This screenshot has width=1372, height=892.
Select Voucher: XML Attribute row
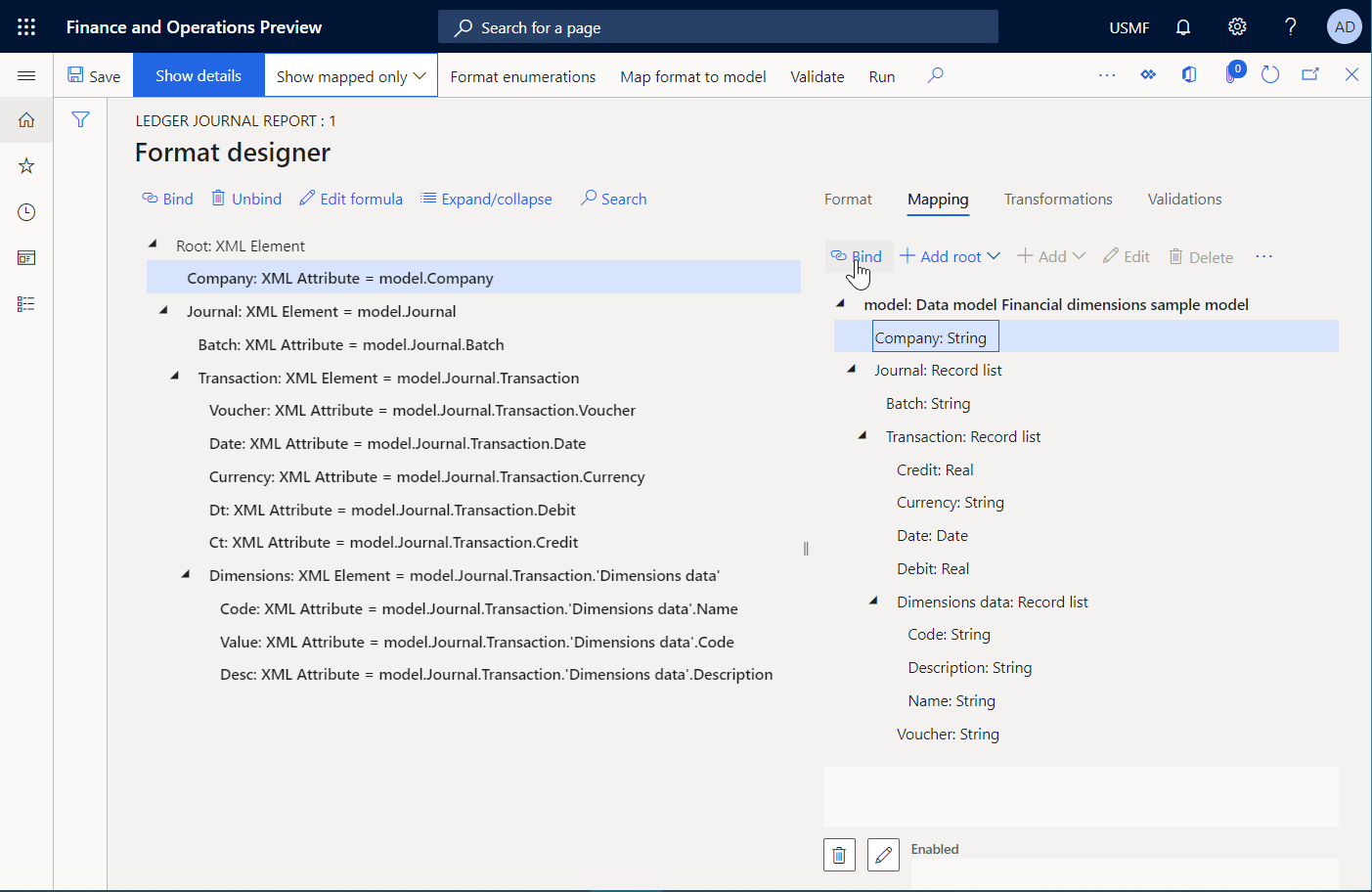tap(473, 410)
